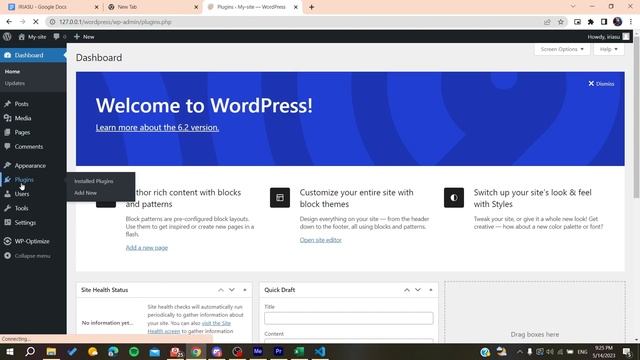Move Site Health Status box down
640x360 pixels.
(x=231, y=290)
